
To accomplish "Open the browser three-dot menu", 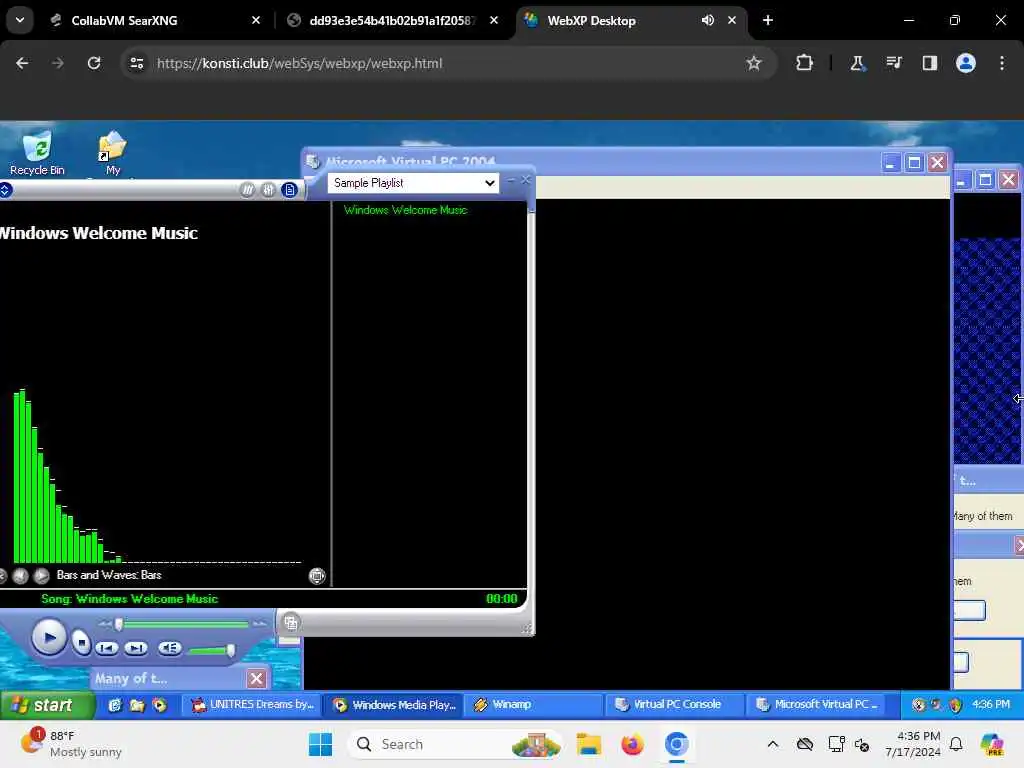I will click(1002, 63).
